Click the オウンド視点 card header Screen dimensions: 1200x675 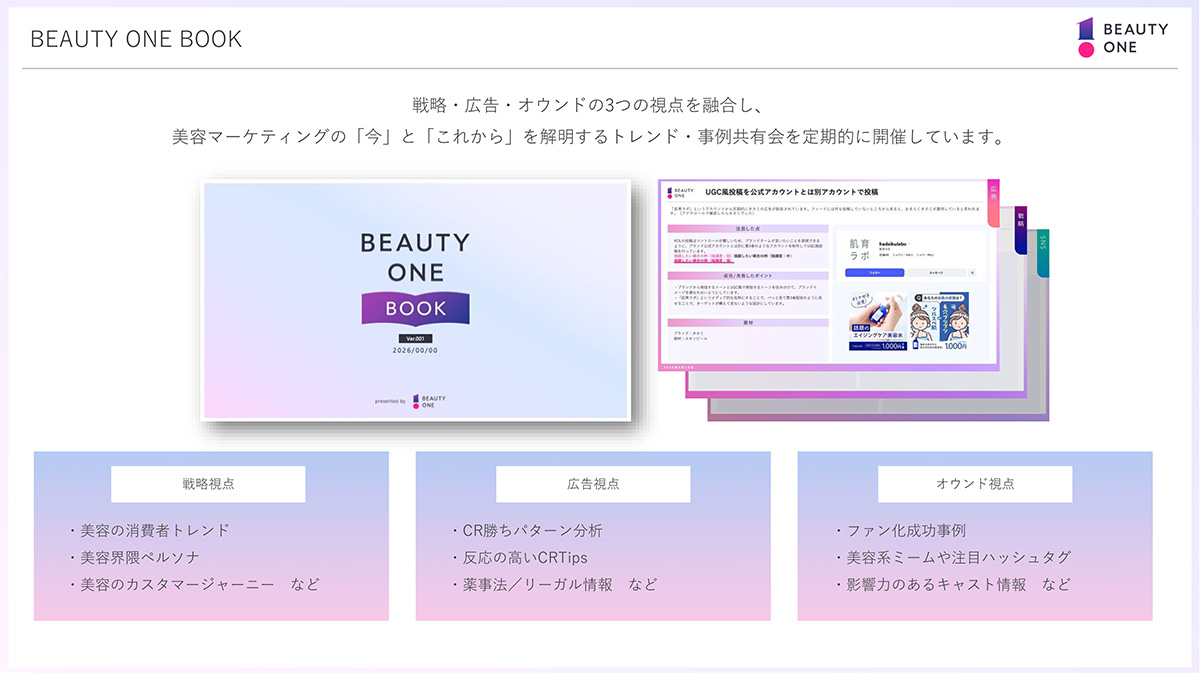coord(975,484)
